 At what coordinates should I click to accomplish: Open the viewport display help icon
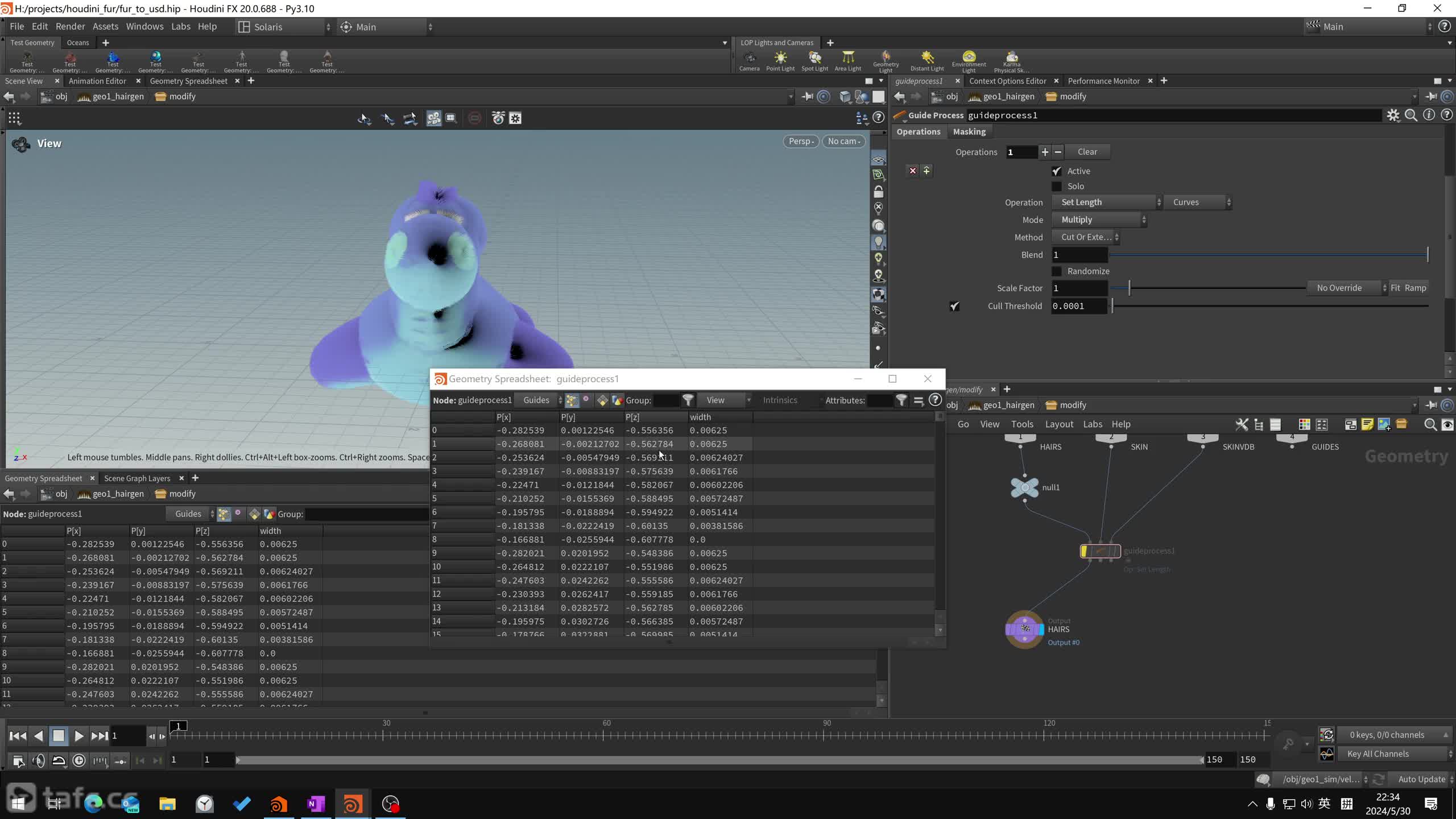[x=879, y=117]
